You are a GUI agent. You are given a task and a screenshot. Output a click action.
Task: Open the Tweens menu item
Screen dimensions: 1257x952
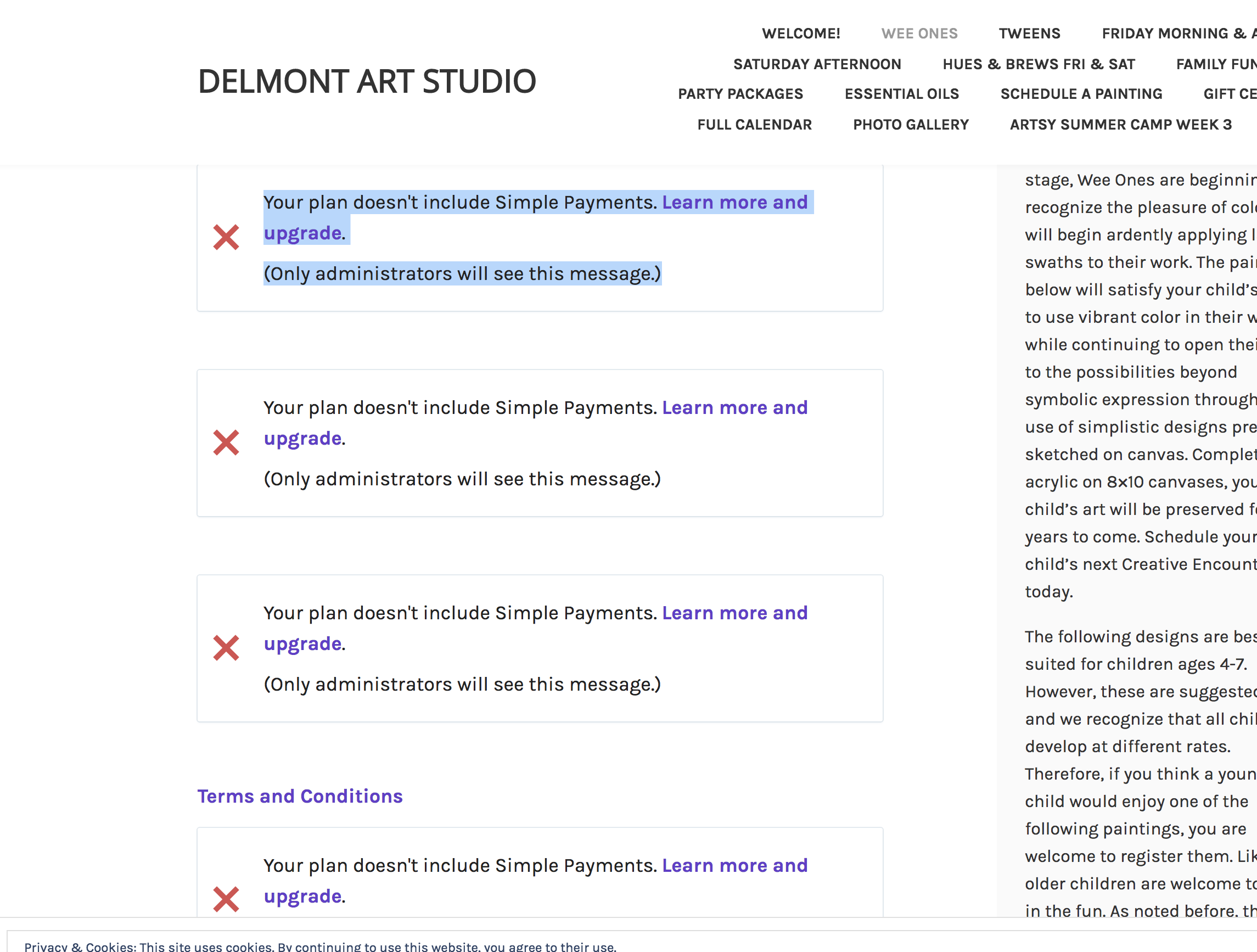pyautogui.click(x=1029, y=33)
